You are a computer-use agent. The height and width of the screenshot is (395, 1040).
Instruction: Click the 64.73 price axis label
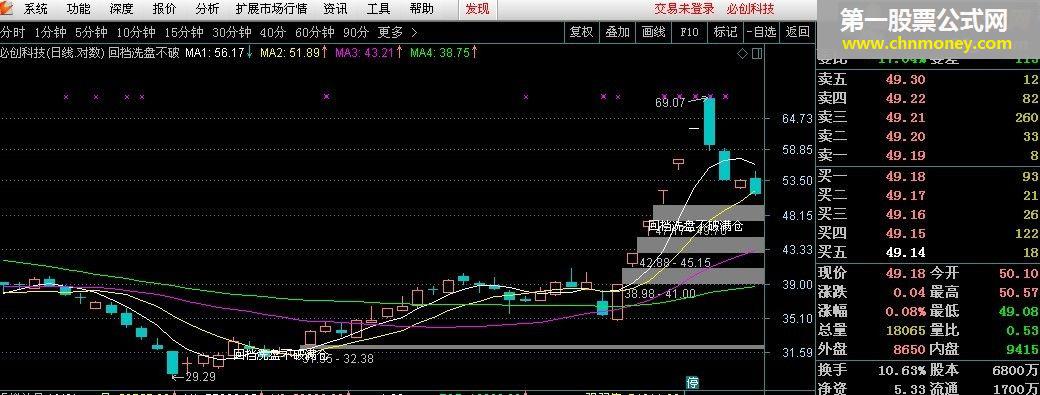(797, 119)
